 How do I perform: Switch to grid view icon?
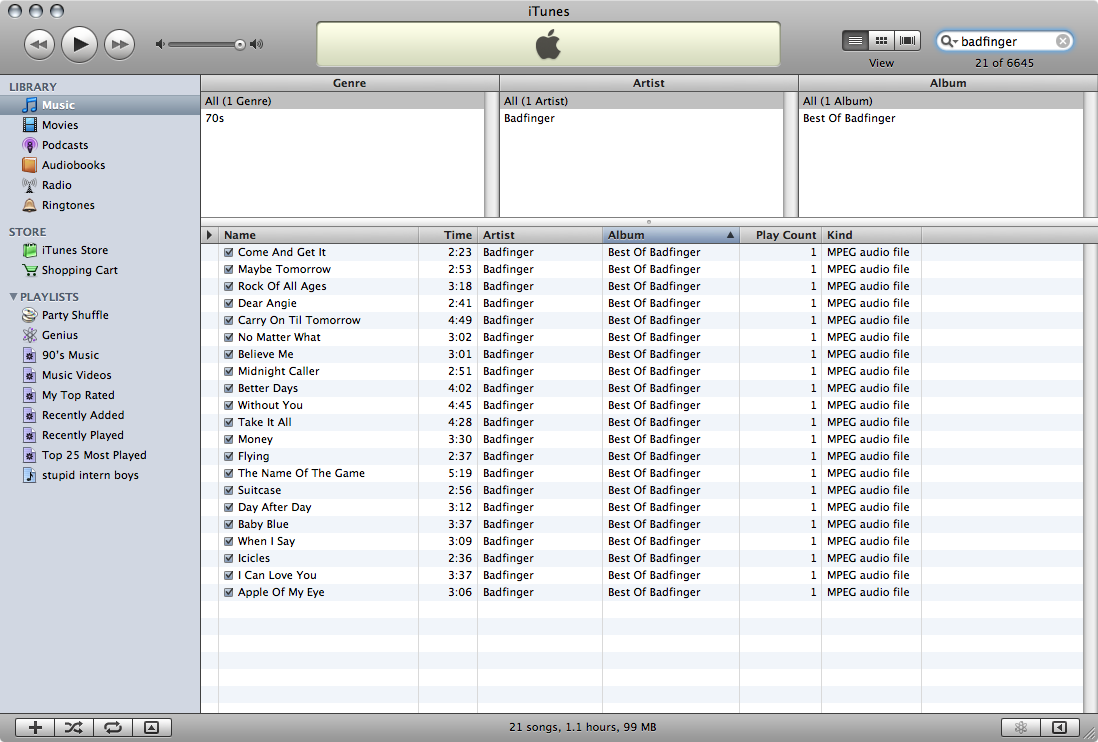[x=882, y=41]
